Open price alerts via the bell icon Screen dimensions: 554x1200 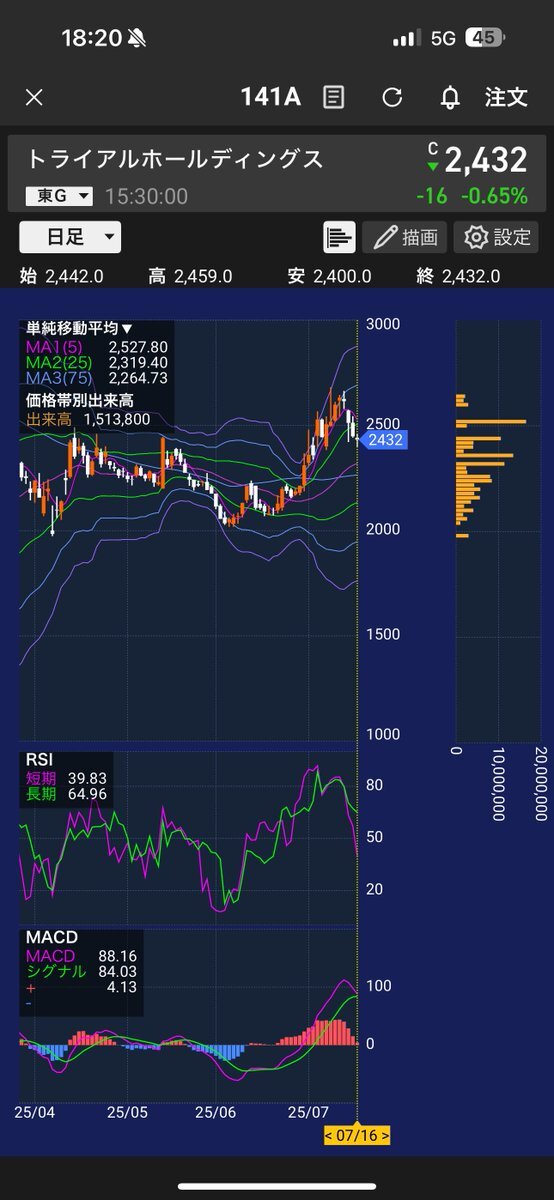(x=451, y=97)
